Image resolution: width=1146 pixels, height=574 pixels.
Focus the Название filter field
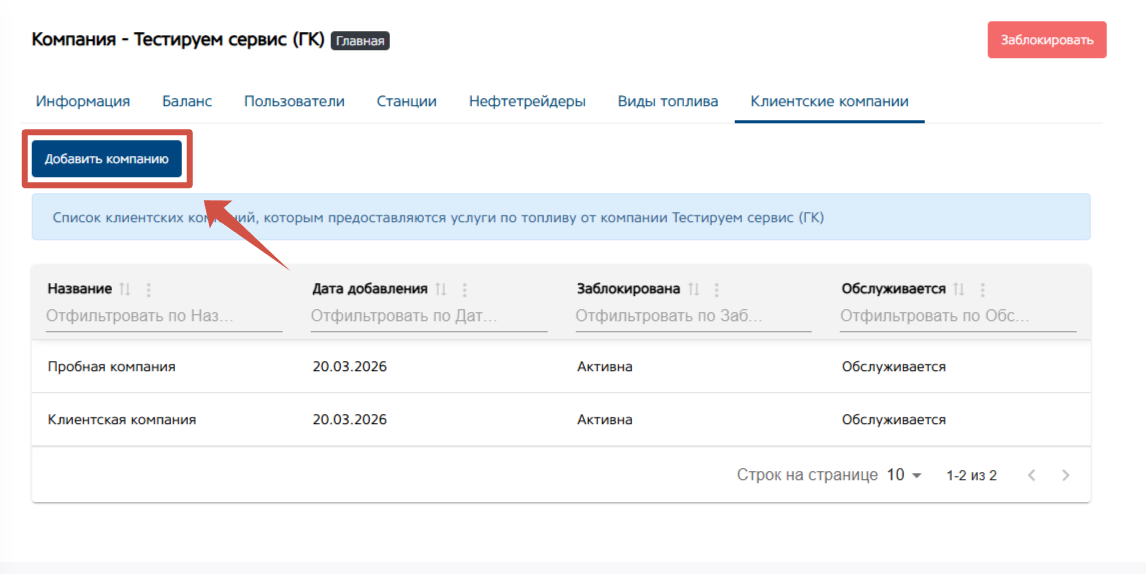pyautogui.click(x=164, y=316)
